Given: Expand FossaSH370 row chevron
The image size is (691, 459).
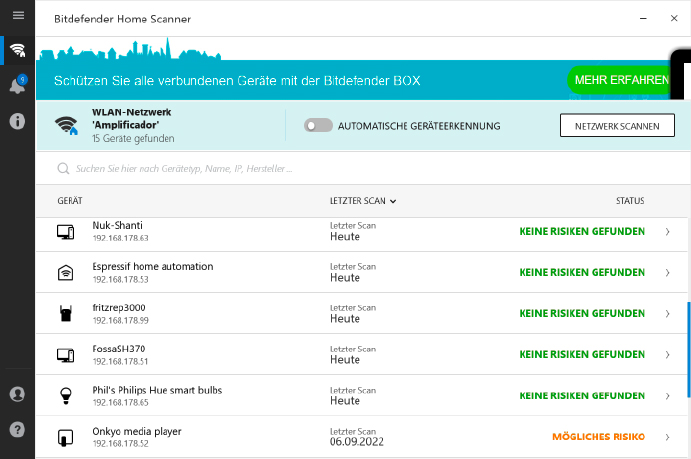Looking at the screenshot, I should (668, 355).
